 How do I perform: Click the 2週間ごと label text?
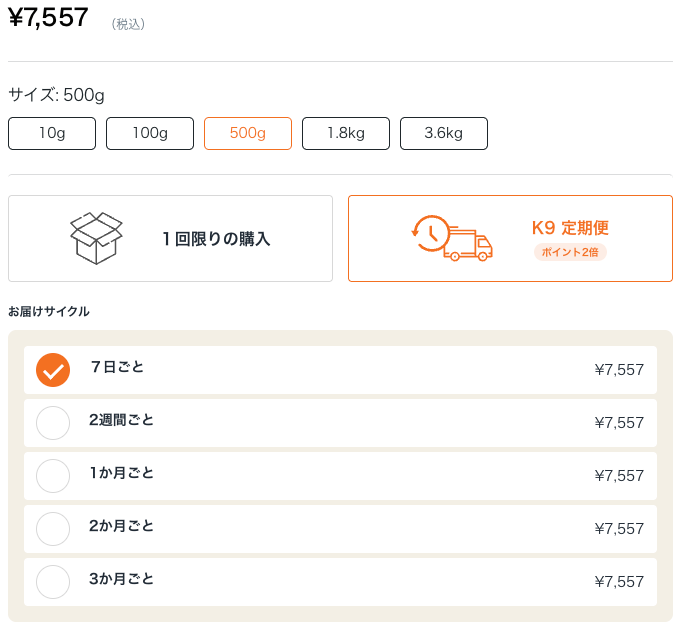coord(121,420)
